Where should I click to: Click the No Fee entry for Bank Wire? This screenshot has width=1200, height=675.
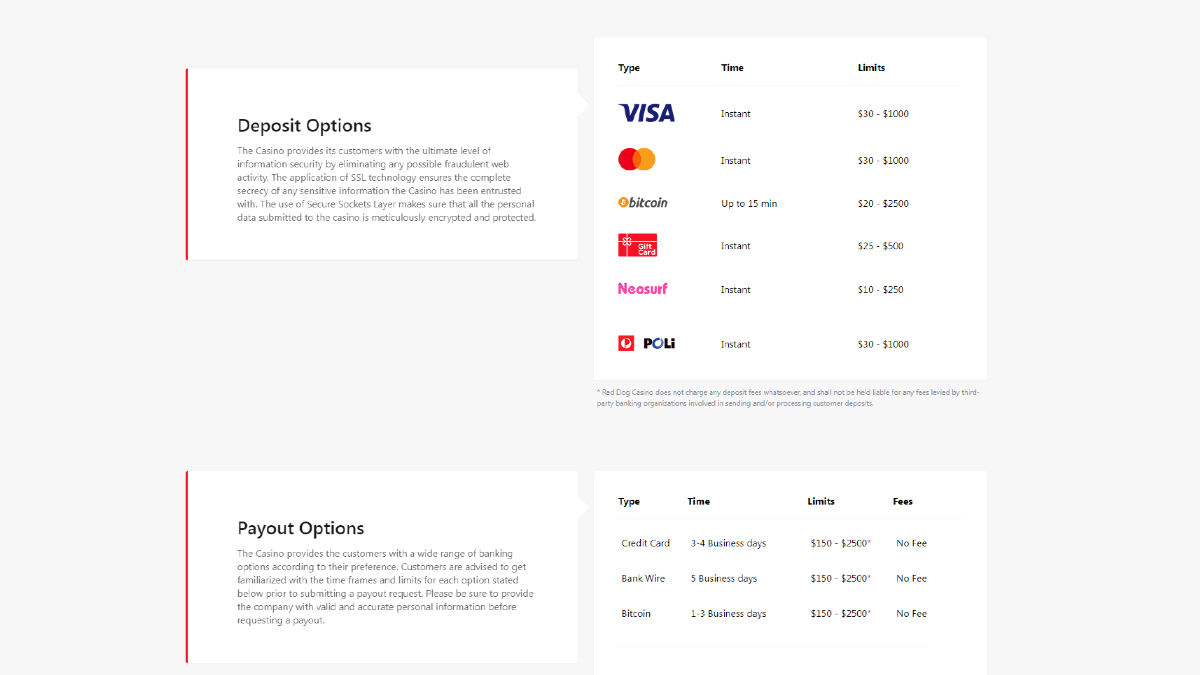[x=911, y=578]
